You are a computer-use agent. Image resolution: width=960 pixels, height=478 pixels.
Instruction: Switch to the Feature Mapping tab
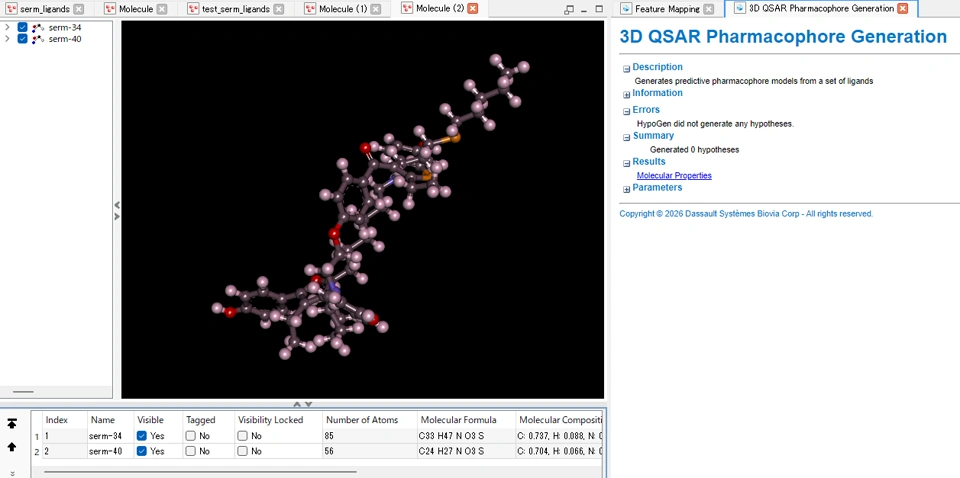click(x=667, y=9)
